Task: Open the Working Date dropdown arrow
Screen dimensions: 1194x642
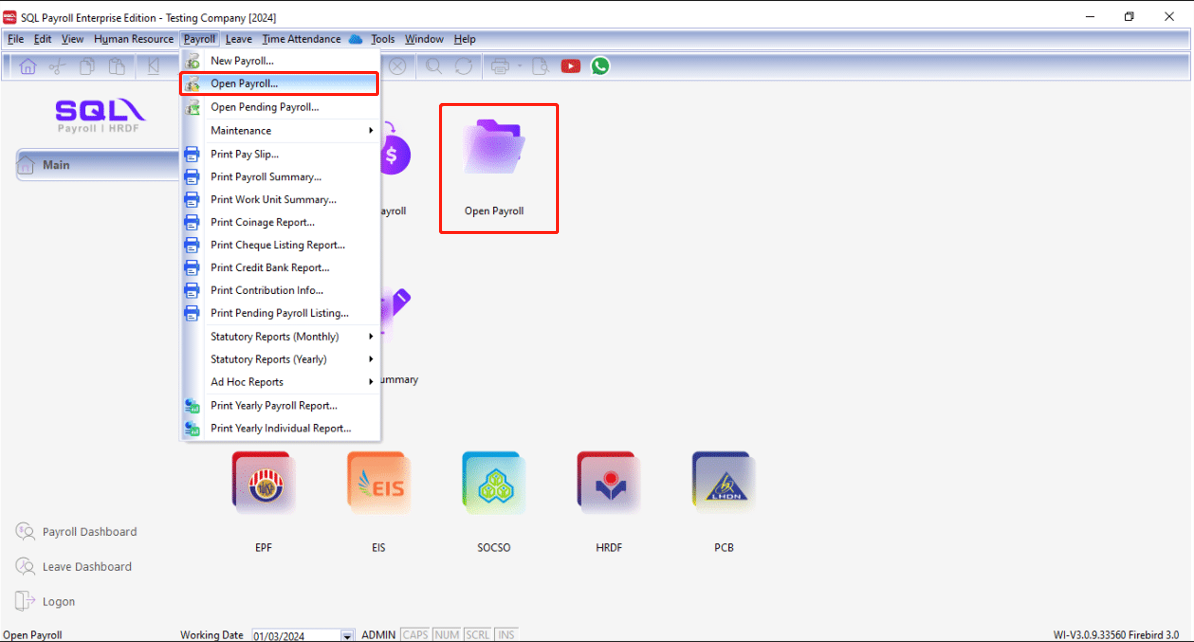Action: [347, 636]
